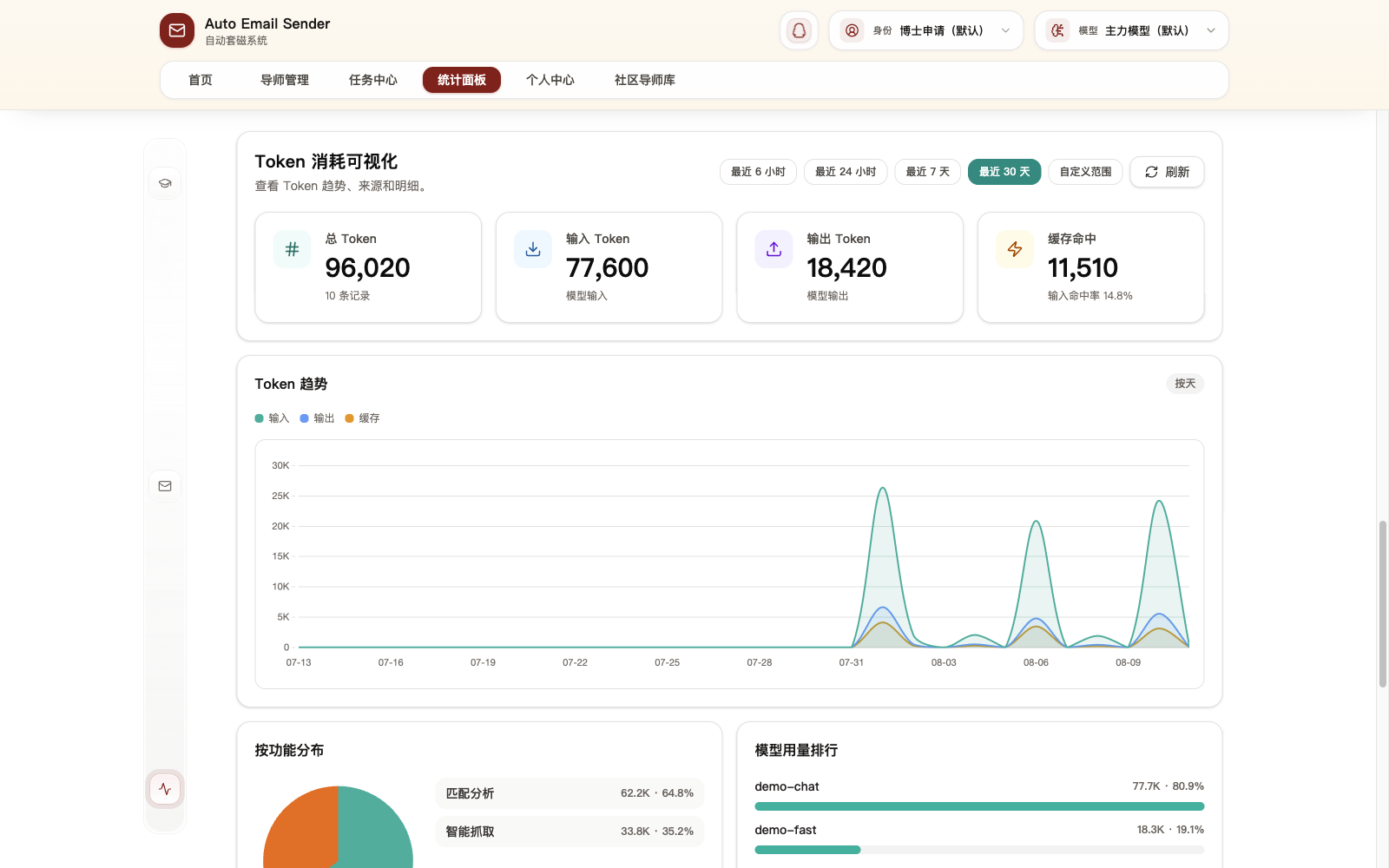
Task: Select 统计面板 tab
Action: click(462, 80)
